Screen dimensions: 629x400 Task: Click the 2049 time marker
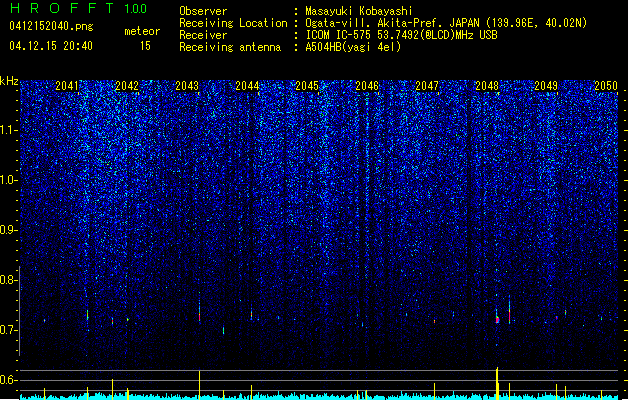pos(546,86)
